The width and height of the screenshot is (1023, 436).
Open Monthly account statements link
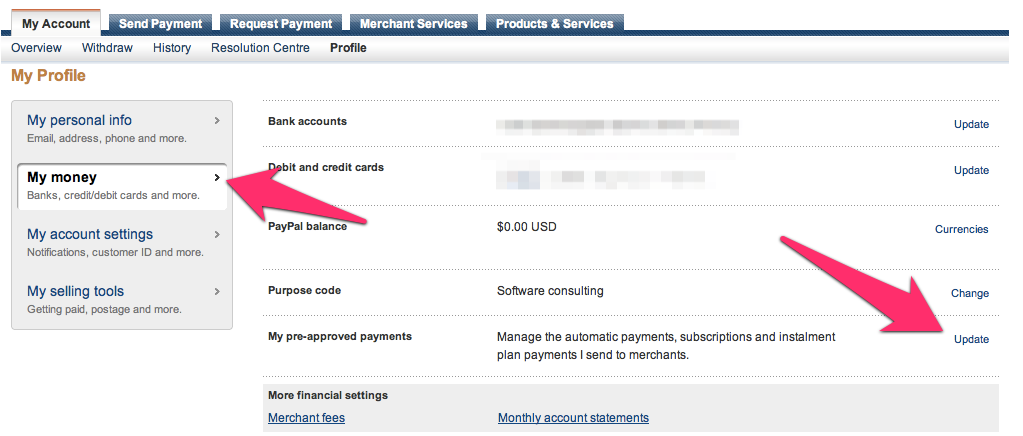point(573,418)
